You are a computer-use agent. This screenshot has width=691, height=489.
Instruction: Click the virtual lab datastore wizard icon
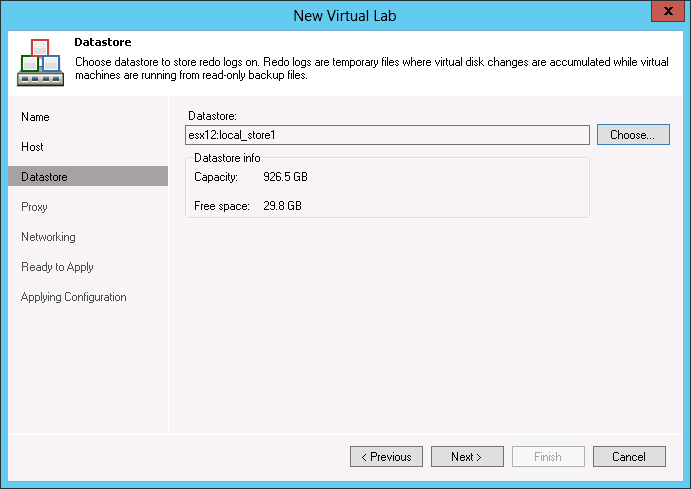[40, 62]
